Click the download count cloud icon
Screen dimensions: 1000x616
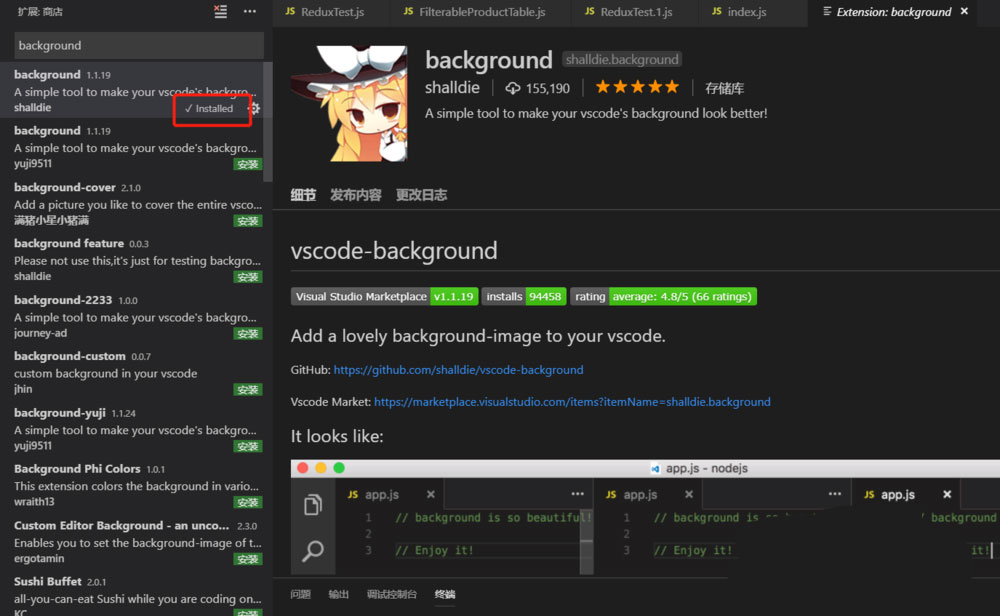(x=511, y=88)
